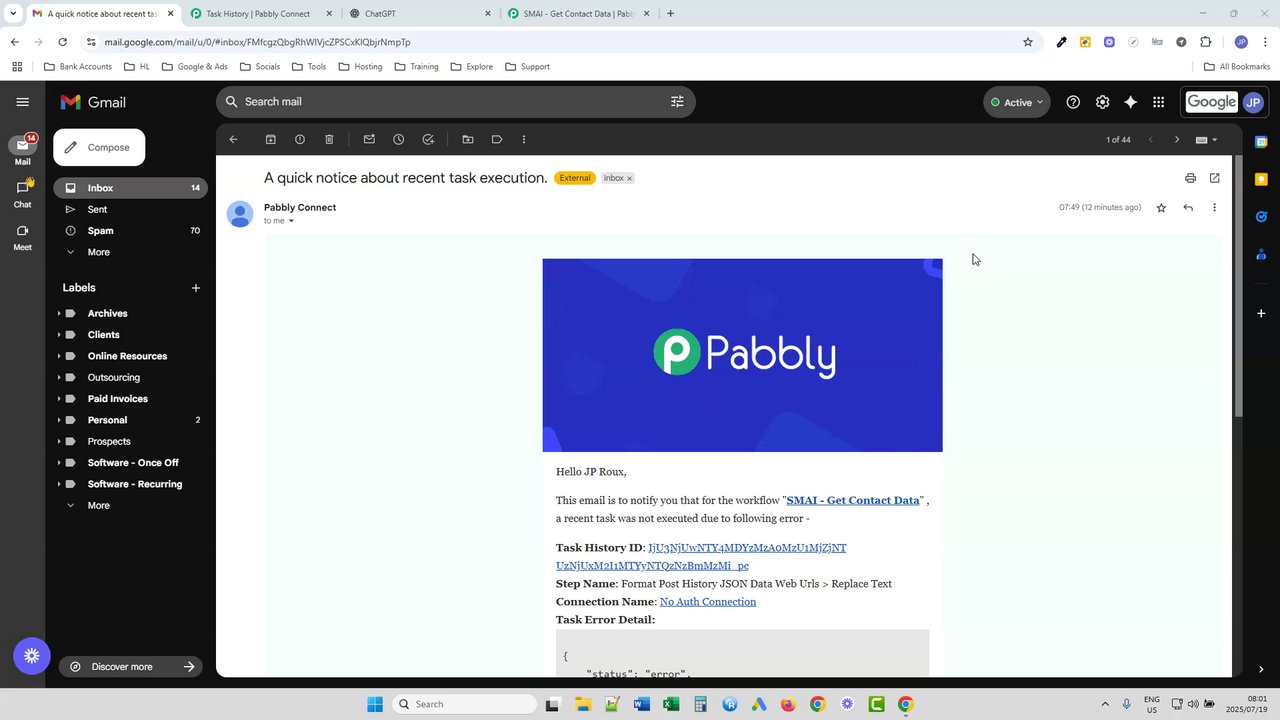Open SMAI - Get Contact Data link
1280x720 pixels.
pyautogui.click(x=853, y=500)
